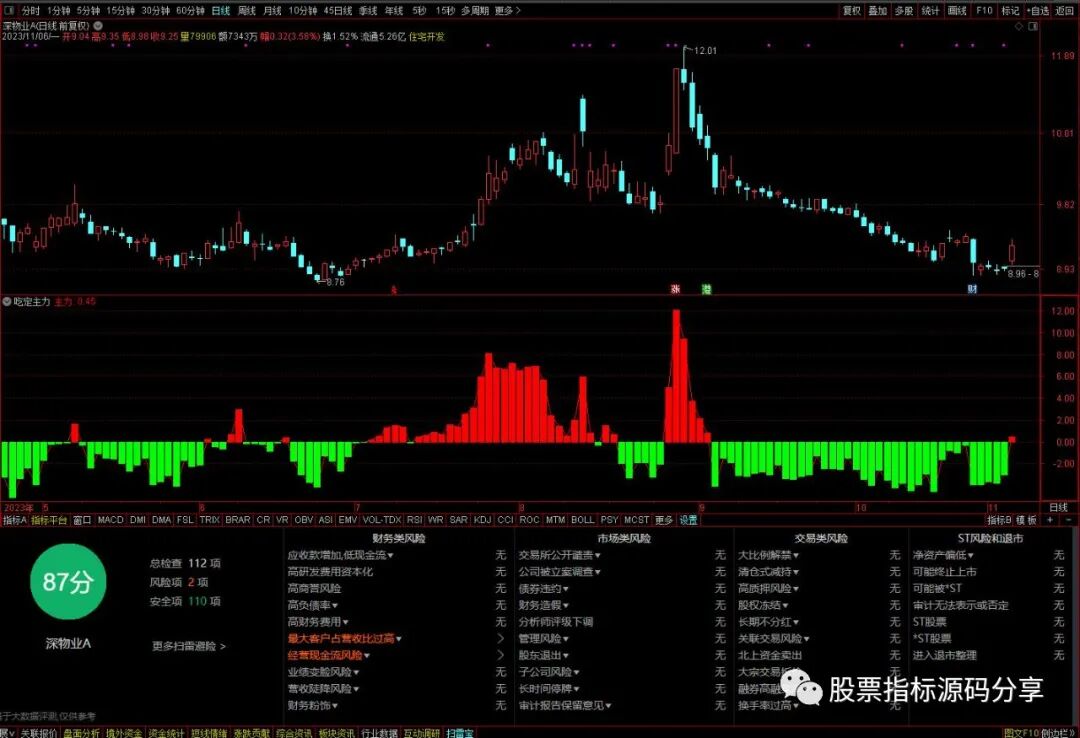
Task: Click the 住宅开发 sector label
Action: click(x=427, y=37)
